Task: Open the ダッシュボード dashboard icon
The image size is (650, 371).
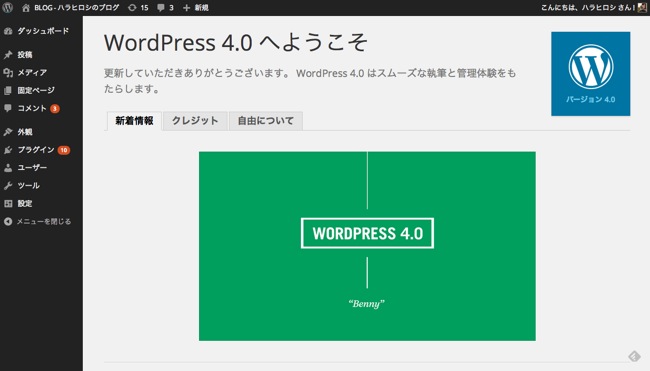Action: [8, 31]
